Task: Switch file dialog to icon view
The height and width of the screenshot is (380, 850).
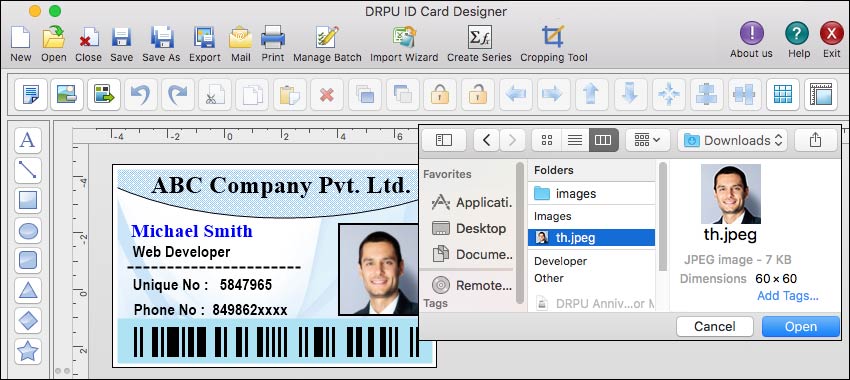Action: pos(546,140)
